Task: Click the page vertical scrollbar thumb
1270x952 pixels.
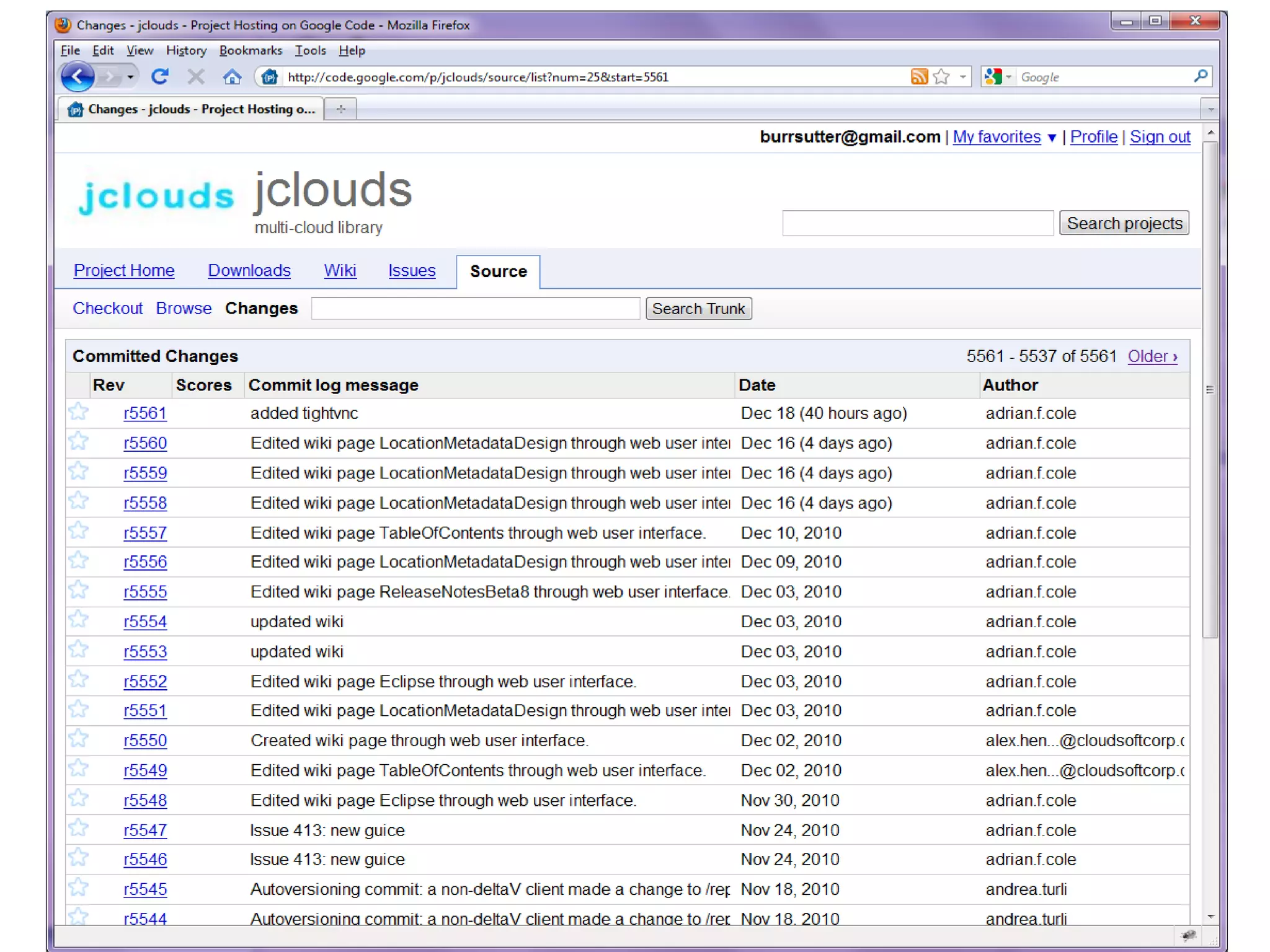Action: [x=1210, y=389]
